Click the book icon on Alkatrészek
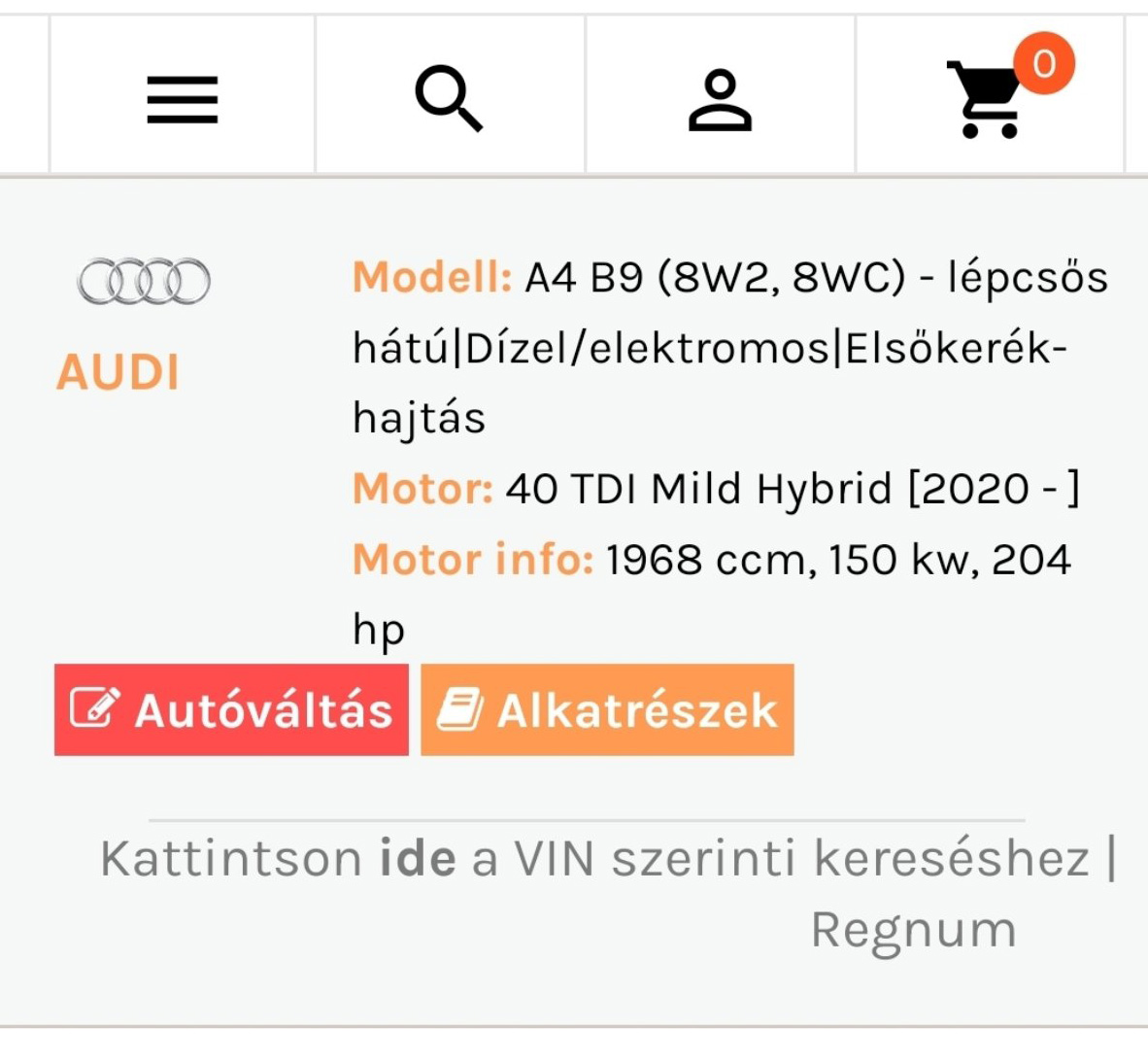This screenshot has width=1148, height=1064. (x=460, y=709)
